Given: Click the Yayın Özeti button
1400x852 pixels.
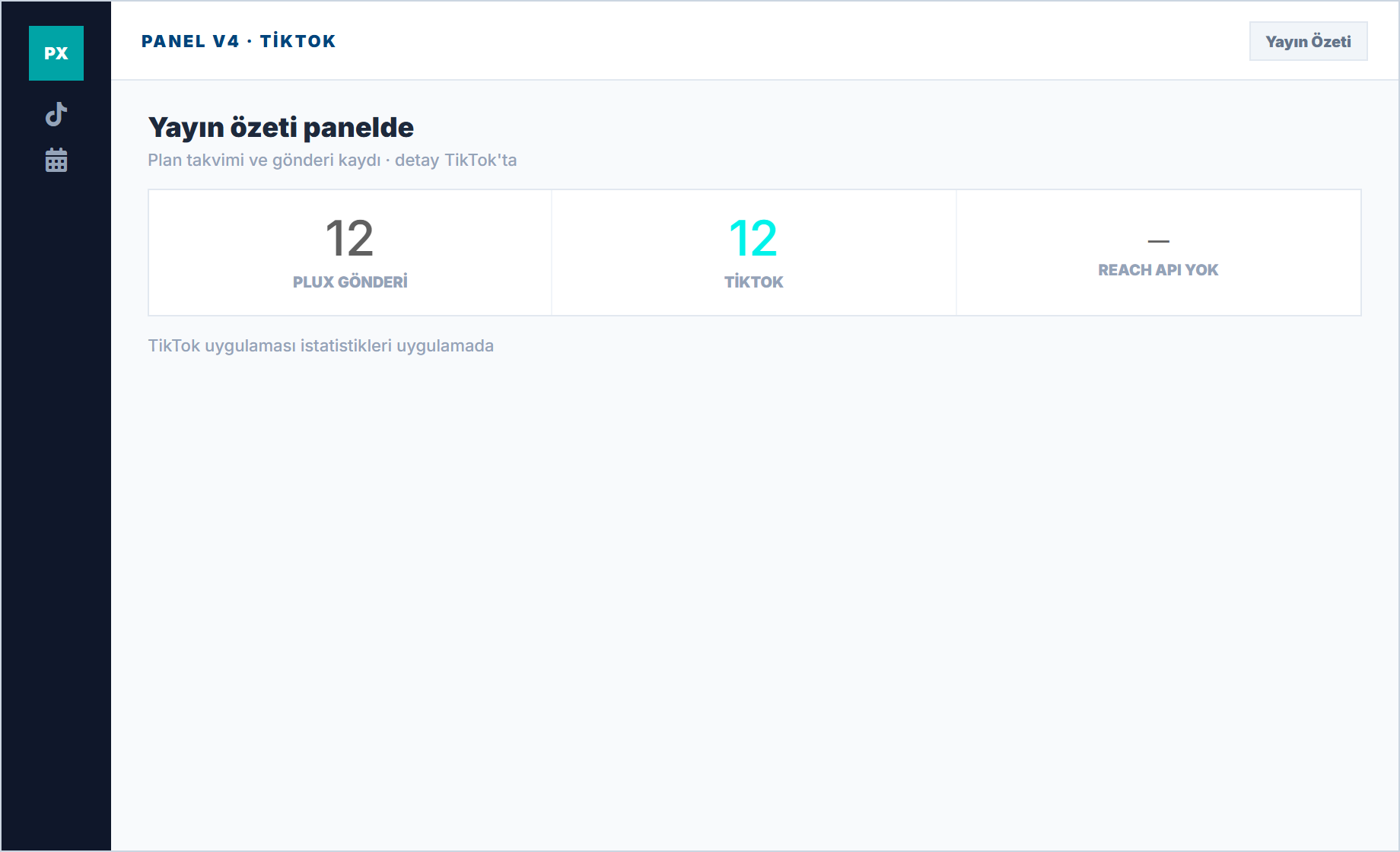Looking at the screenshot, I should [1308, 41].
